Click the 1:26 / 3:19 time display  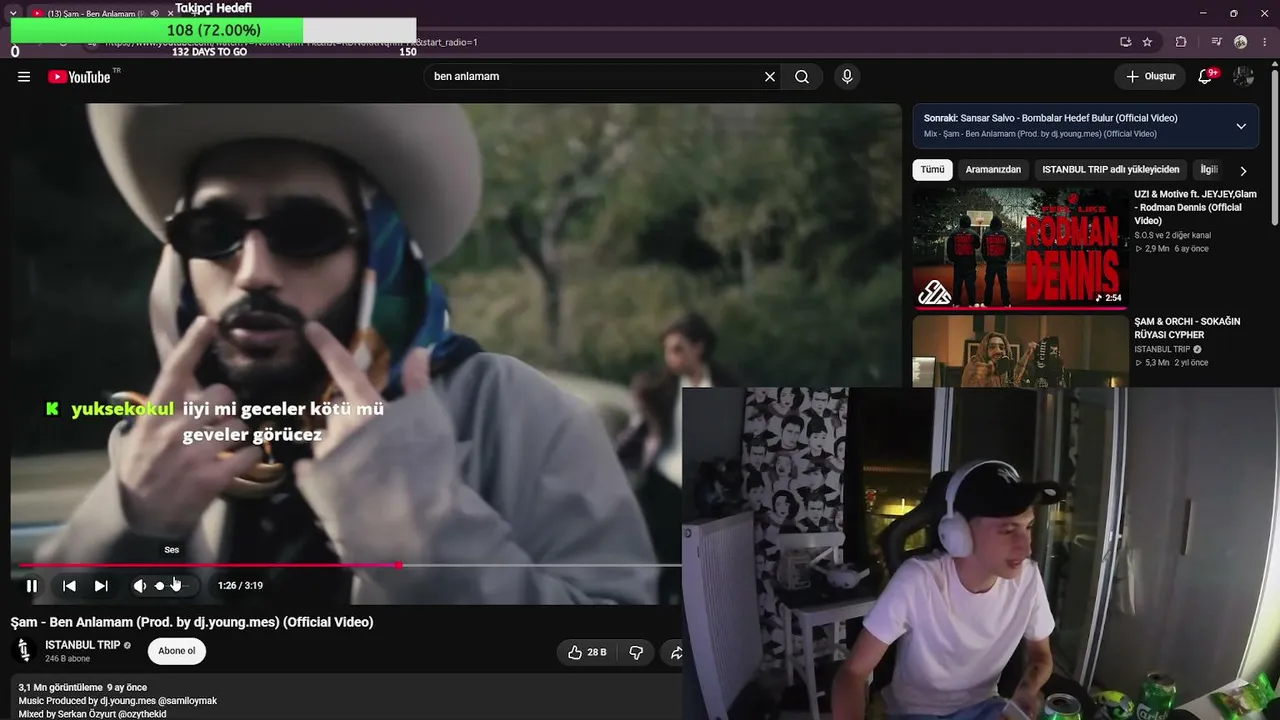[x=240, y=586]
